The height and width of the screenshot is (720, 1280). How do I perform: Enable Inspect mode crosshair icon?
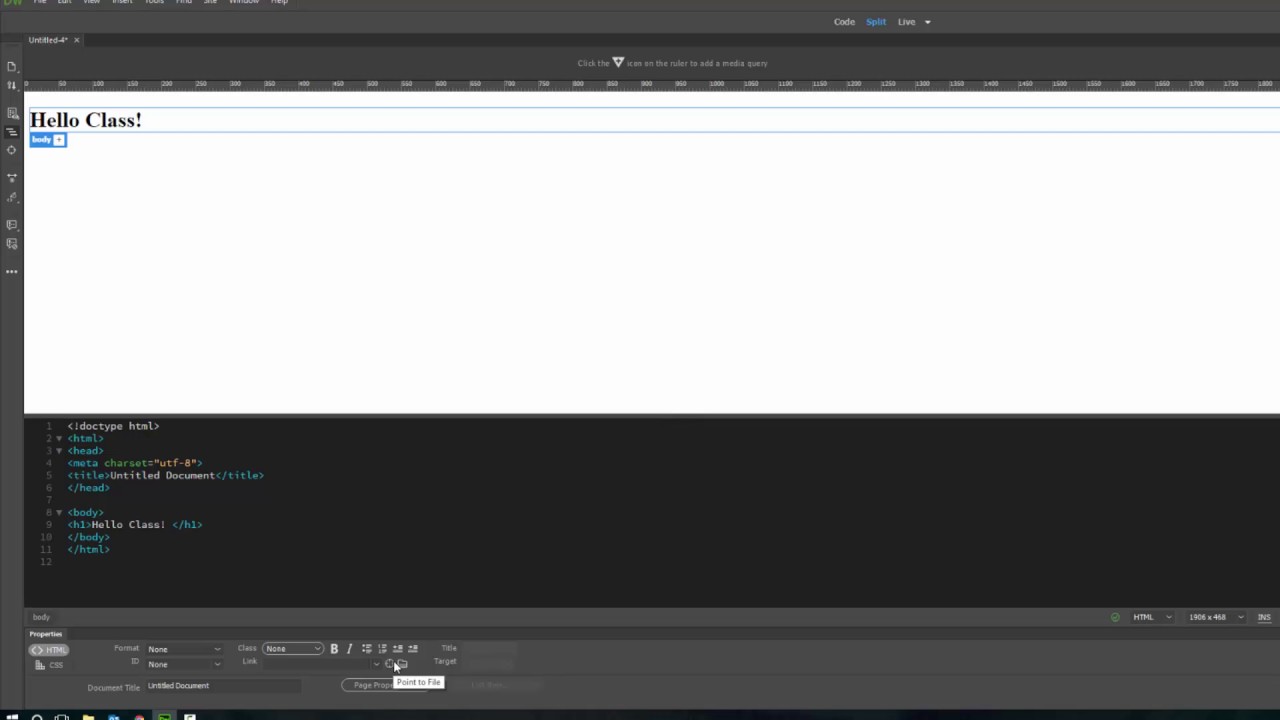12,150
